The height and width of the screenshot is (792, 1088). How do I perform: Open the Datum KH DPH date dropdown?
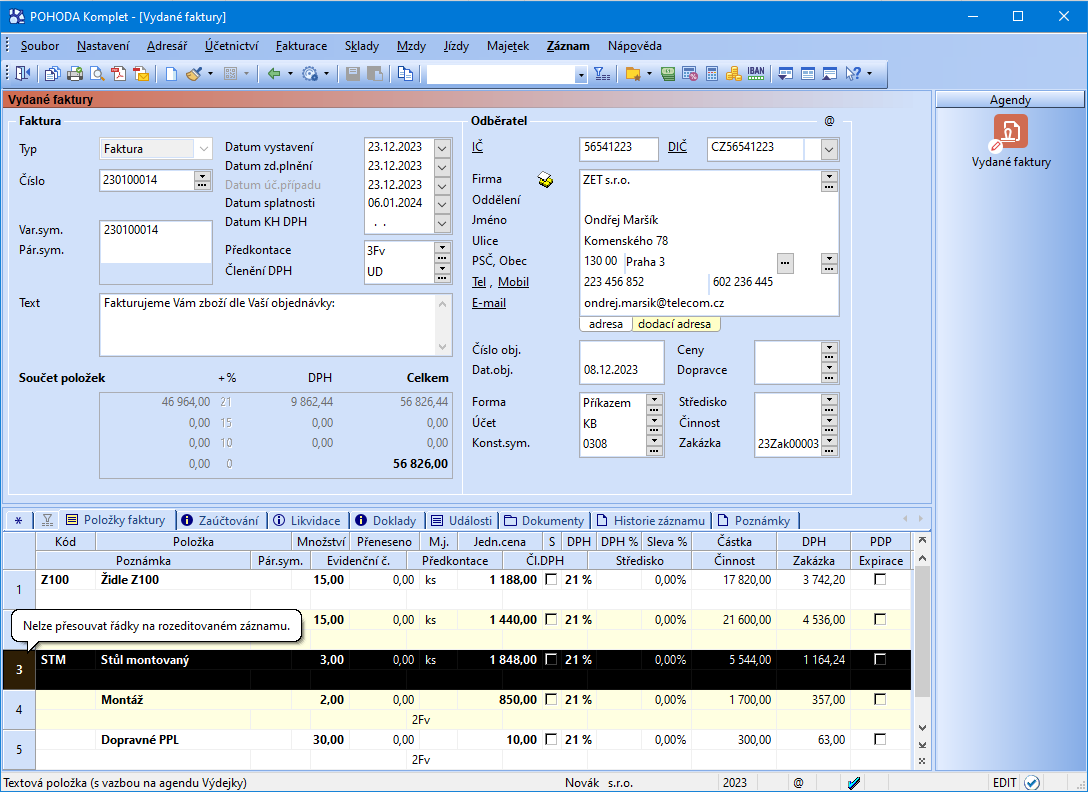(x=442, y=223)
